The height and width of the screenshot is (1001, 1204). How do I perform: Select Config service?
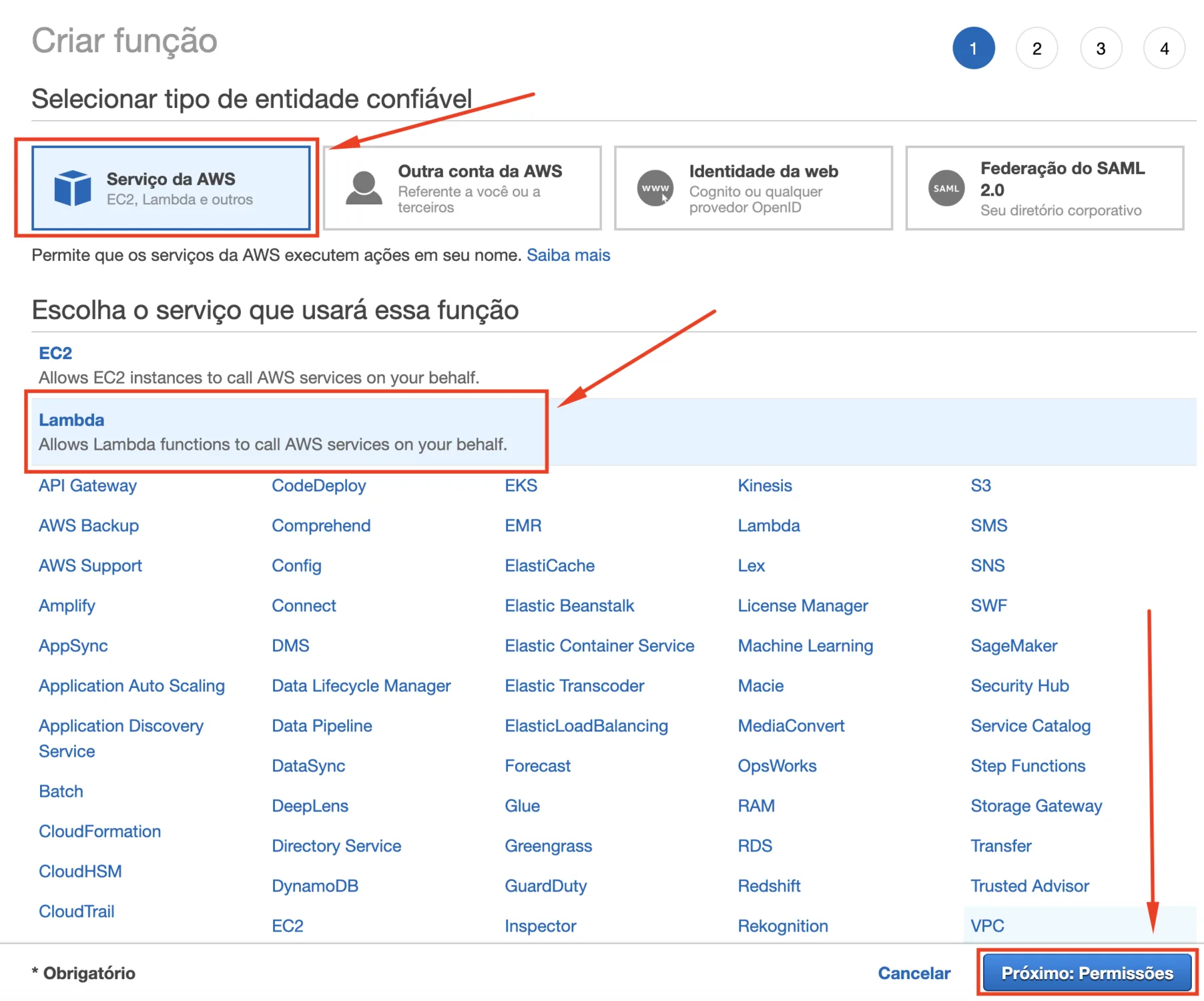point(296,565)
